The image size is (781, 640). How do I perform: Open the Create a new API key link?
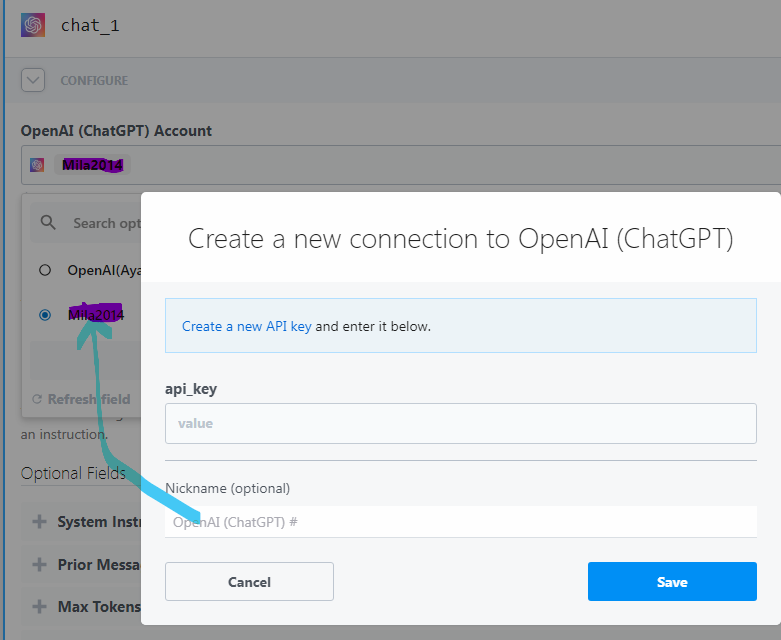point(247,326)
